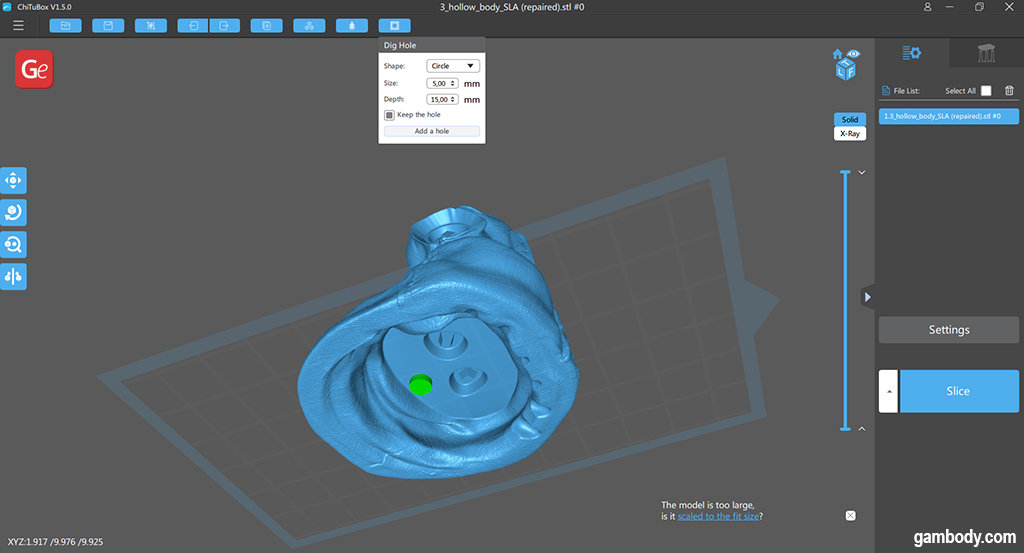
Task: Collapse the right panel with arrow handle
Action: tap(867, 297)
